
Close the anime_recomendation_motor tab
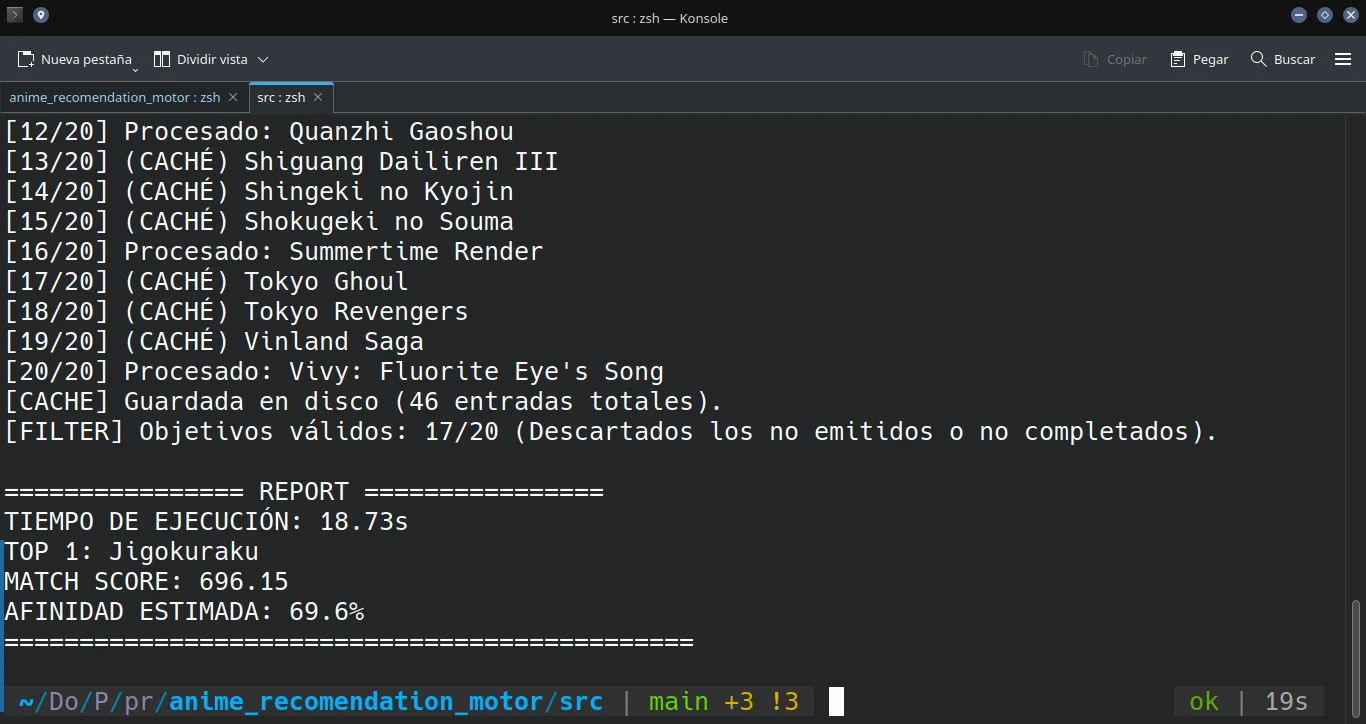coord(233,98)
